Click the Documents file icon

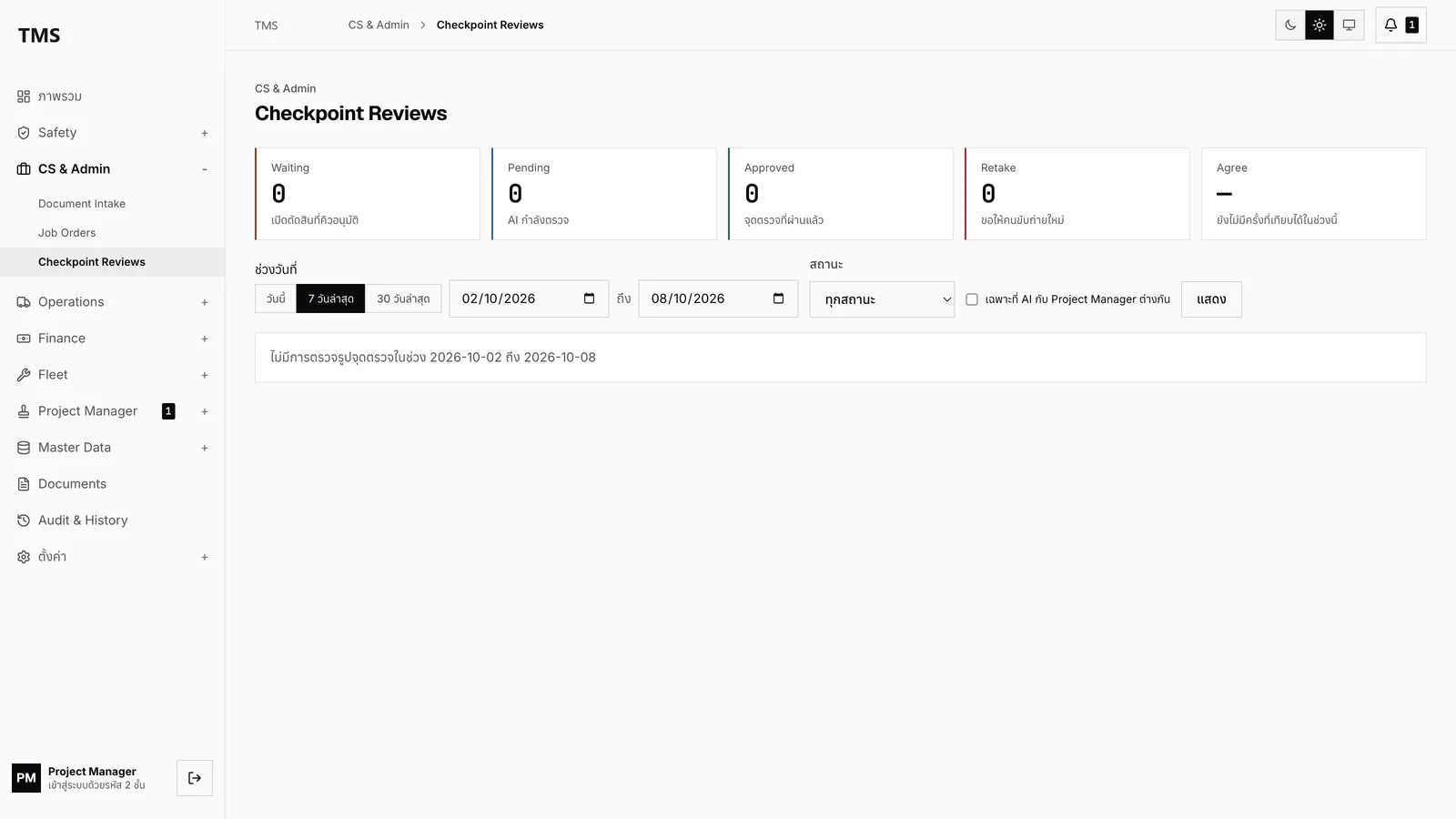24,484
